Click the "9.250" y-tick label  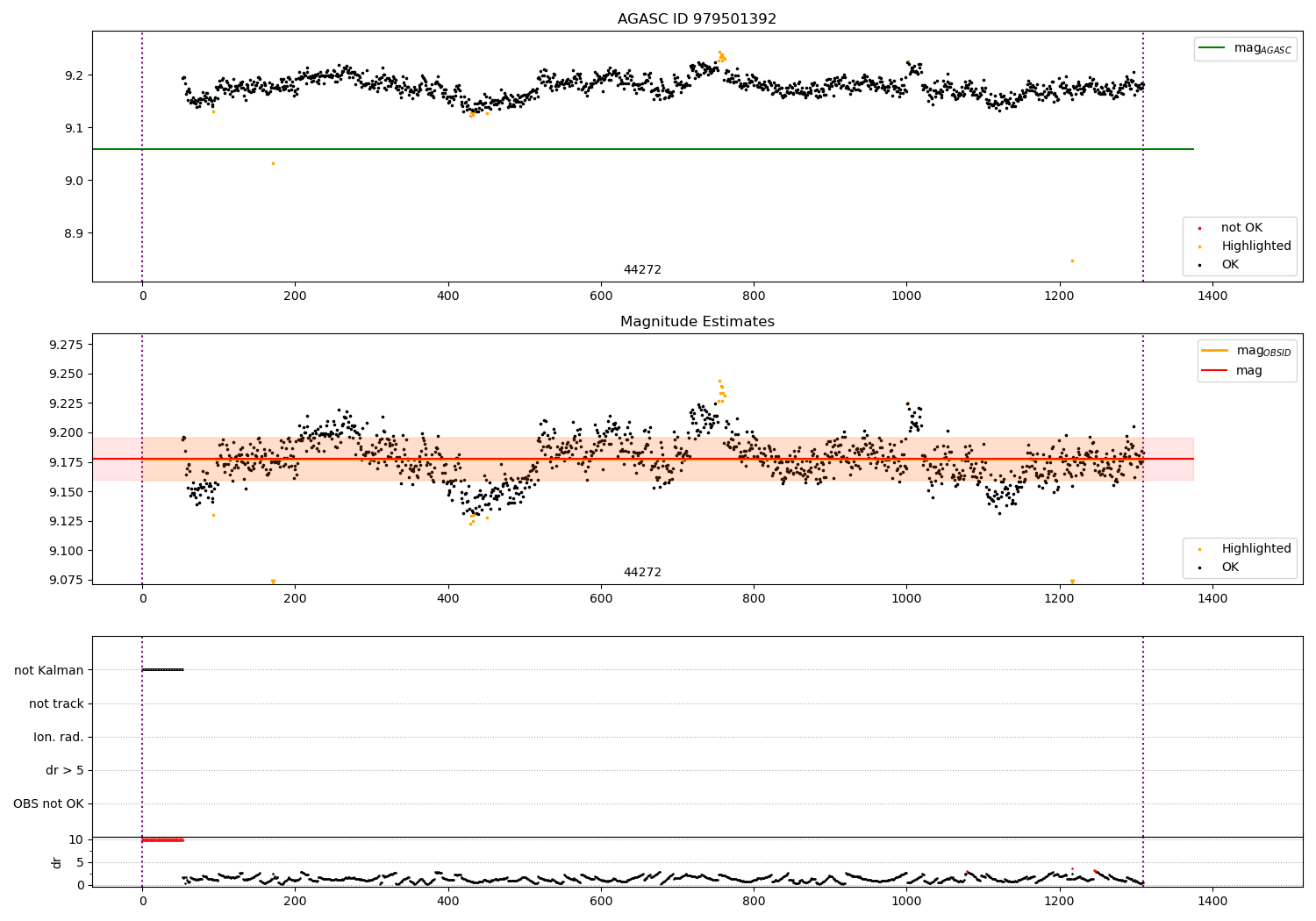tap(67, 374)
